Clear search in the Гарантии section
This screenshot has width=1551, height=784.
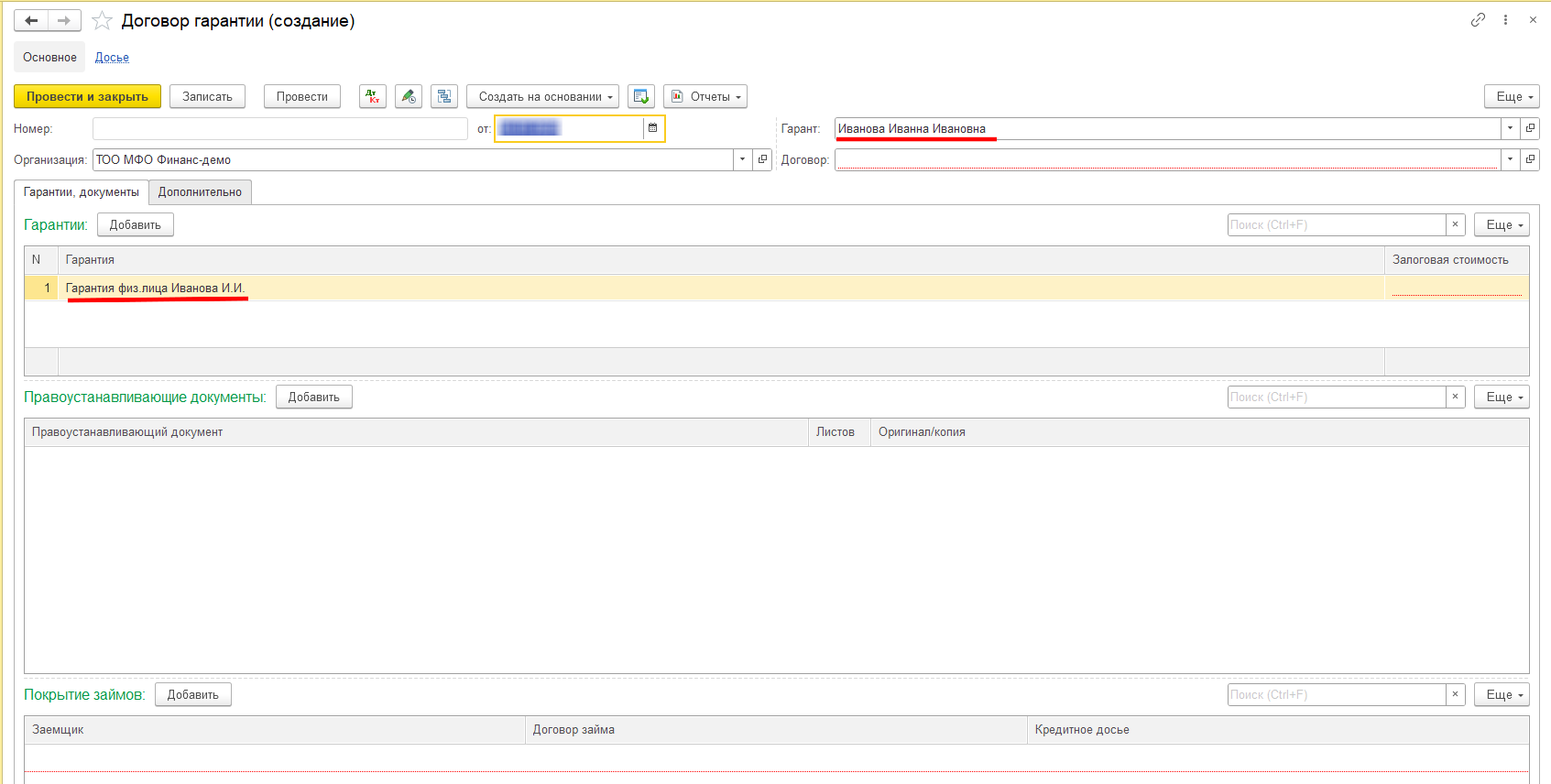(1455, 224)
